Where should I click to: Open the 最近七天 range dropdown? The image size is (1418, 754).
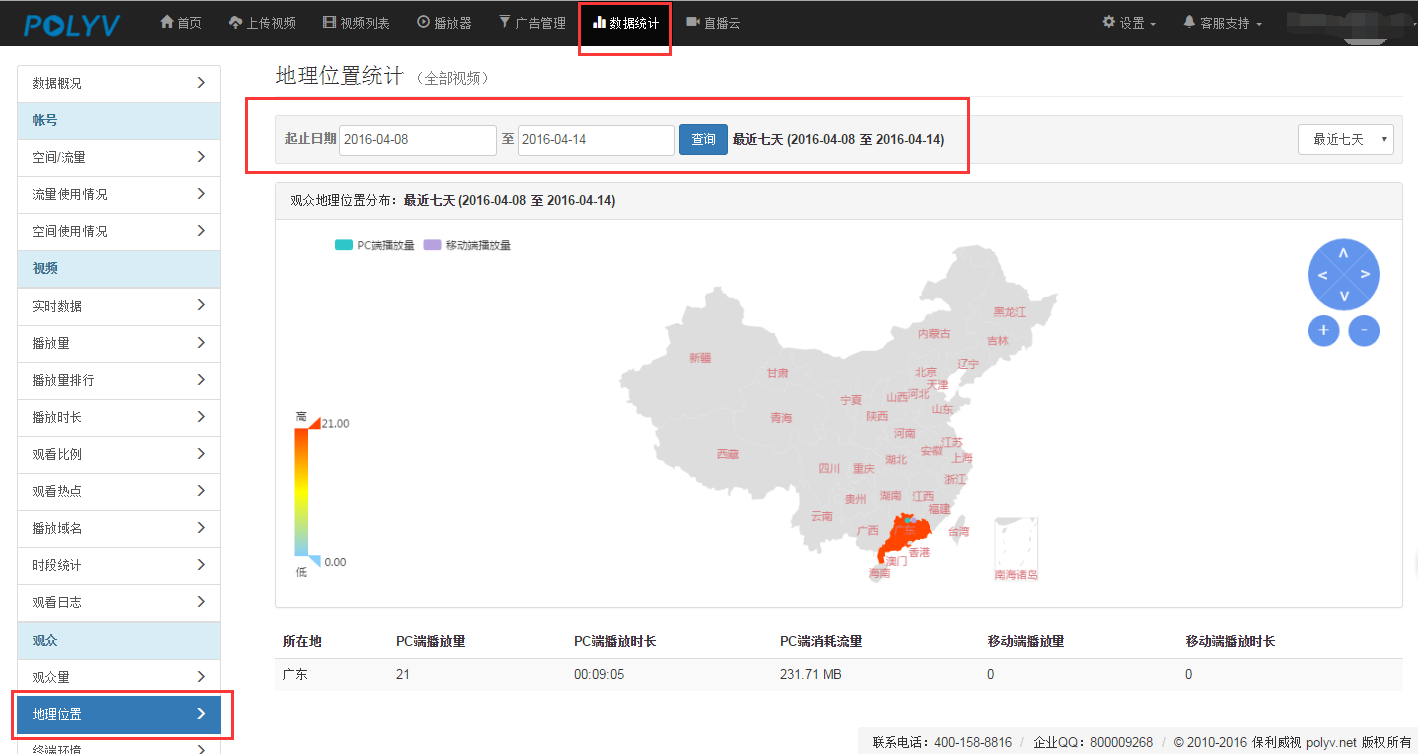pos(1345,139)
